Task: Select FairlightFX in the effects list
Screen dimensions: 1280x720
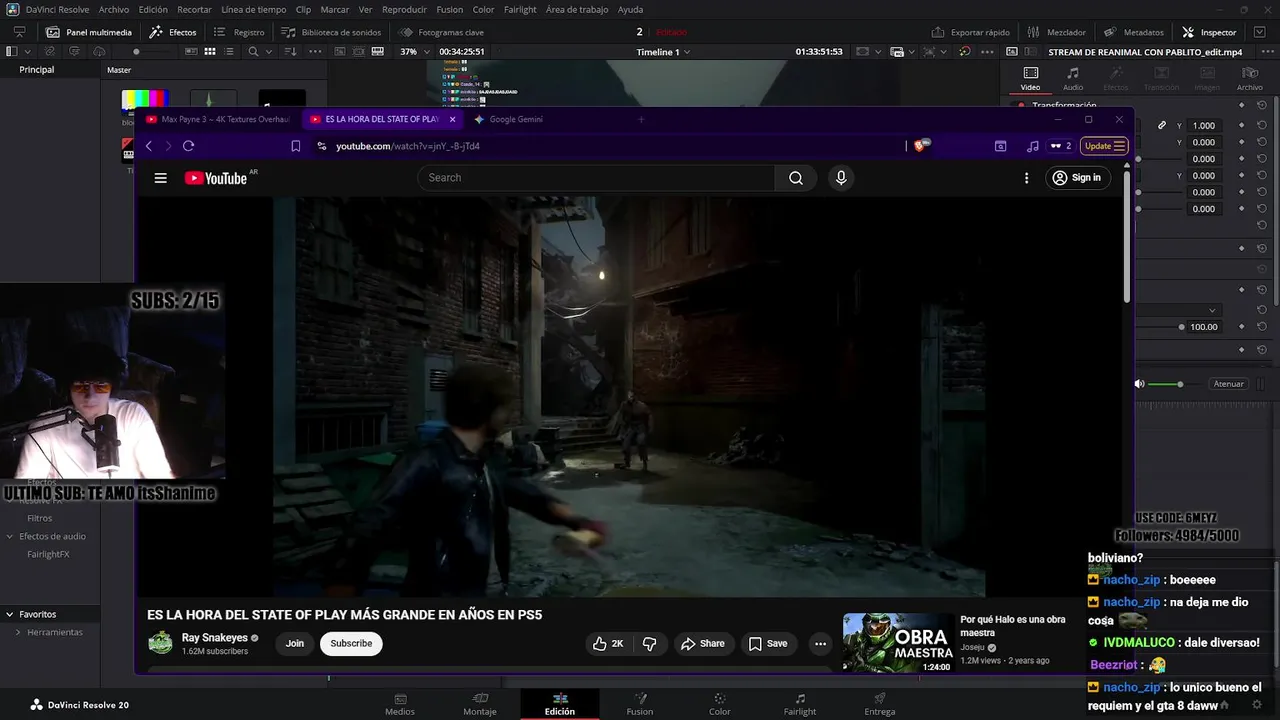Action: [48, 554]
